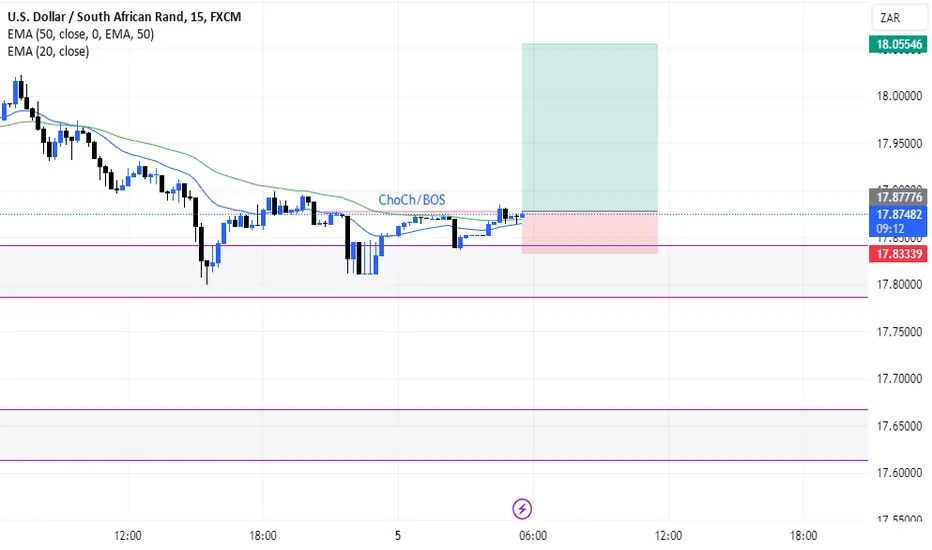Select the purple horizontal line near 17.79
The image size is (932, 550).
click(434, 297)
